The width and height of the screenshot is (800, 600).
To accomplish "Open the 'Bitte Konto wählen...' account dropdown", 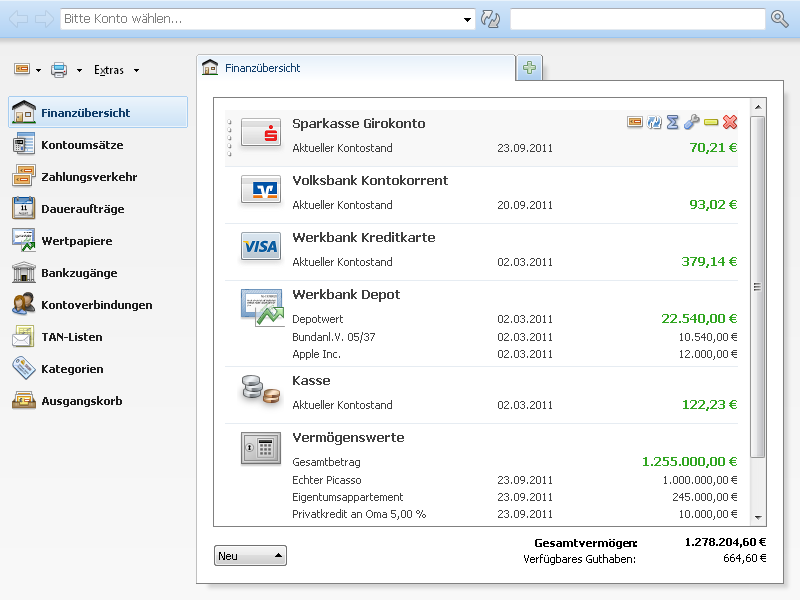I will coord(468,19).
